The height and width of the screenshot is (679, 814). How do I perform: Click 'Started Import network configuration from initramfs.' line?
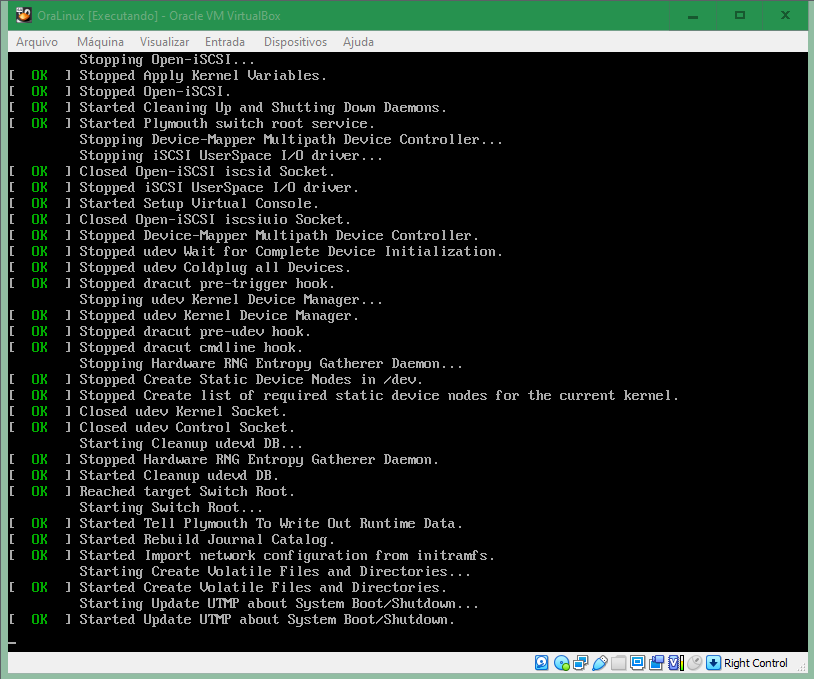287,555
